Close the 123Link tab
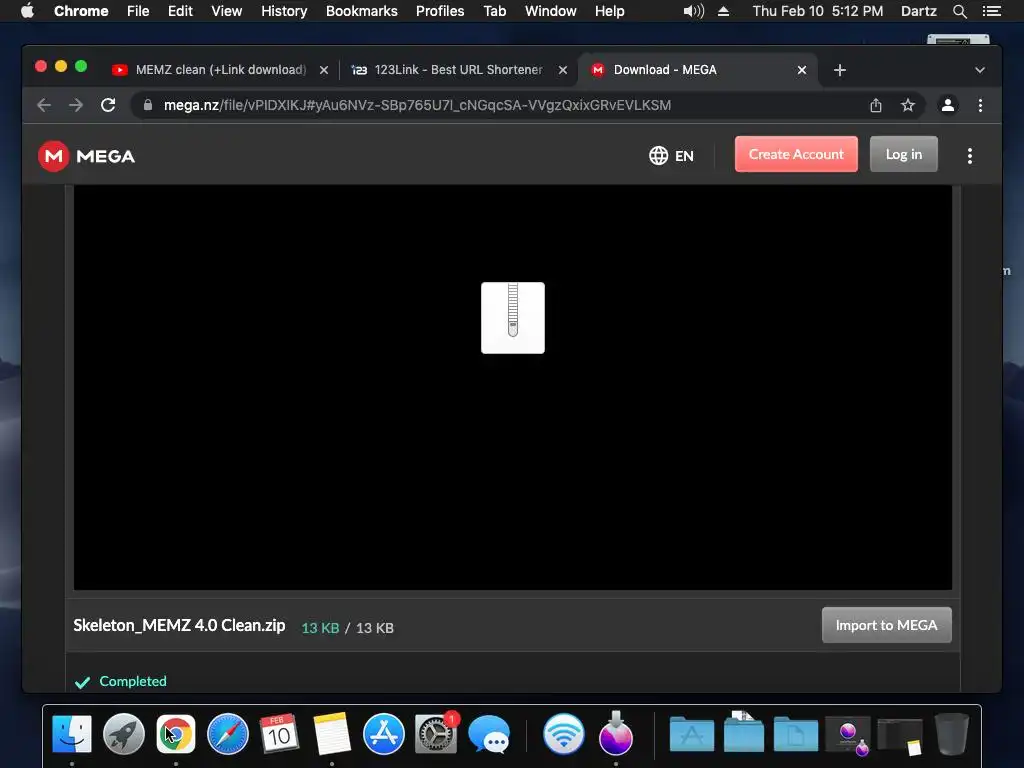This screenshot has width=1024, height=768. tap(563, 70)
